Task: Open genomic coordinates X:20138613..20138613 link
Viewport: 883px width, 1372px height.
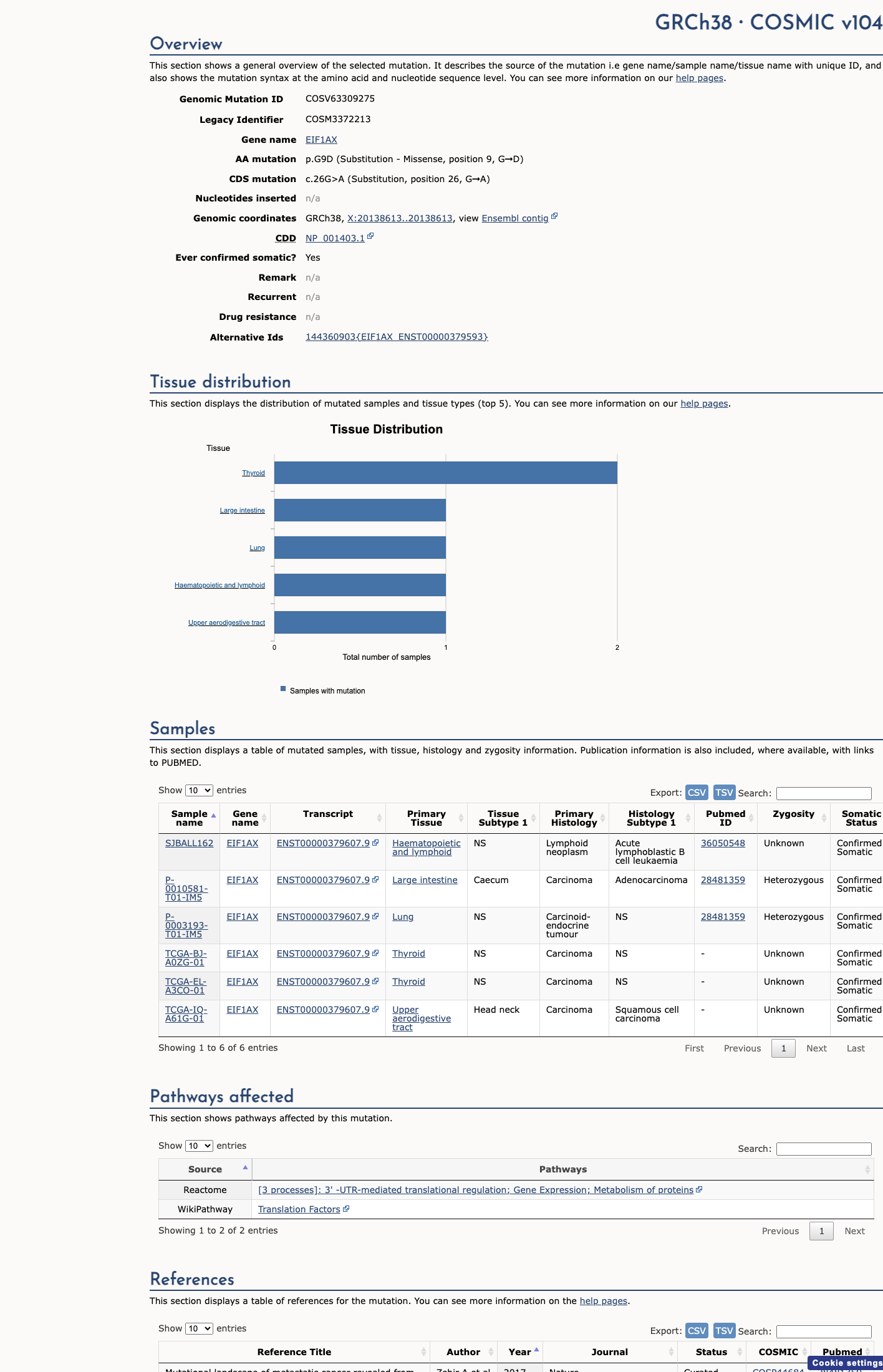Action: 400,218
